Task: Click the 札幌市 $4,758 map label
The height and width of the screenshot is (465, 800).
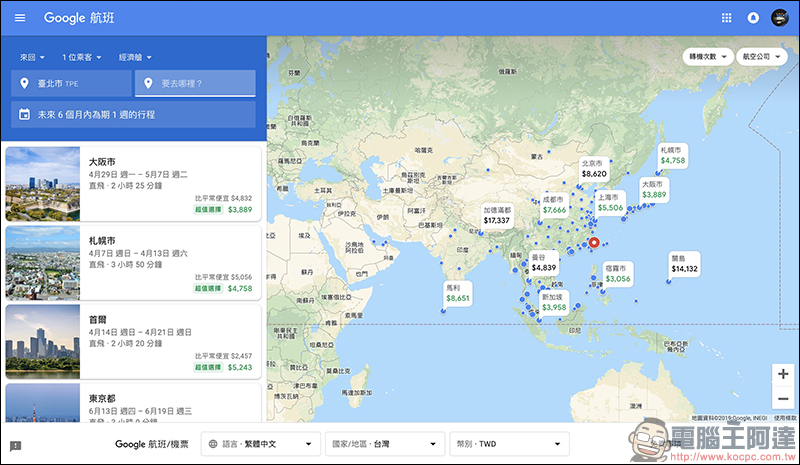Action: point(672,156)
